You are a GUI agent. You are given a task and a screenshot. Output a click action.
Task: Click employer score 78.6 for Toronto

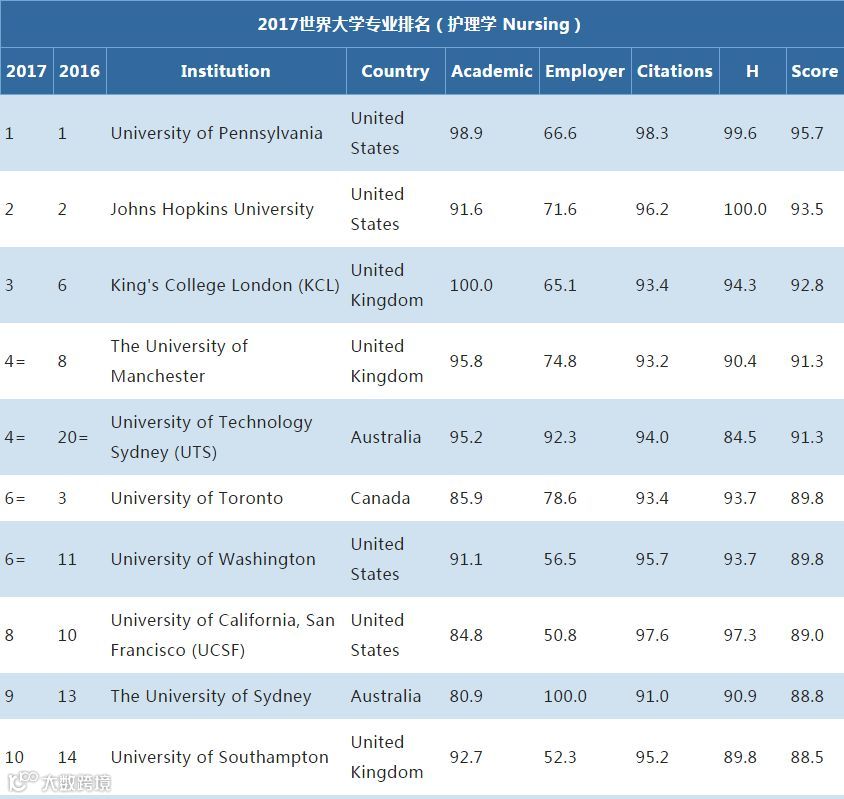coord(560,498)
